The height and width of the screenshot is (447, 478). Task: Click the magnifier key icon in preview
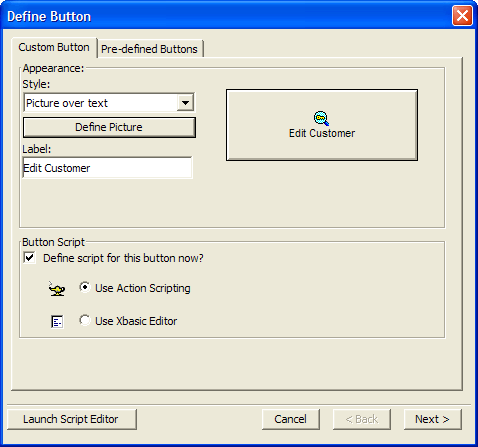coord(321,118)
